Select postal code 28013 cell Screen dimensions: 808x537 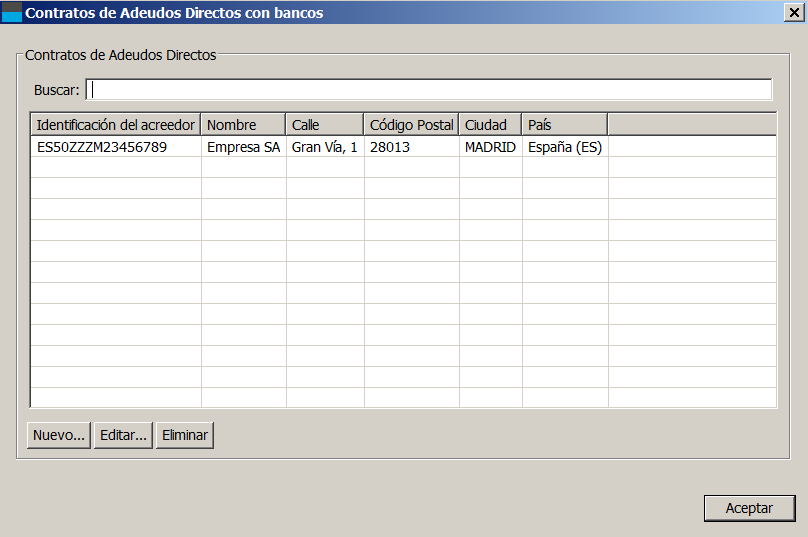412,147
